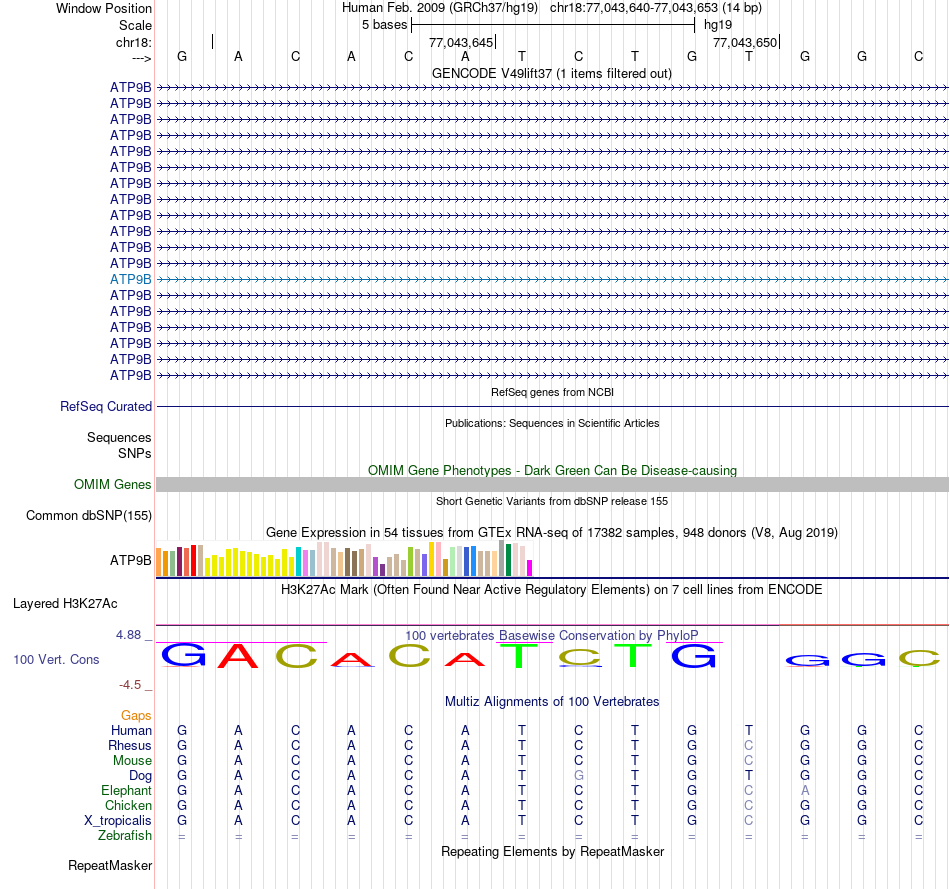This screenshot has height=889, width=950.
Task: Open the RefSeq Curated track label
Action: click(x=106, y=407)
